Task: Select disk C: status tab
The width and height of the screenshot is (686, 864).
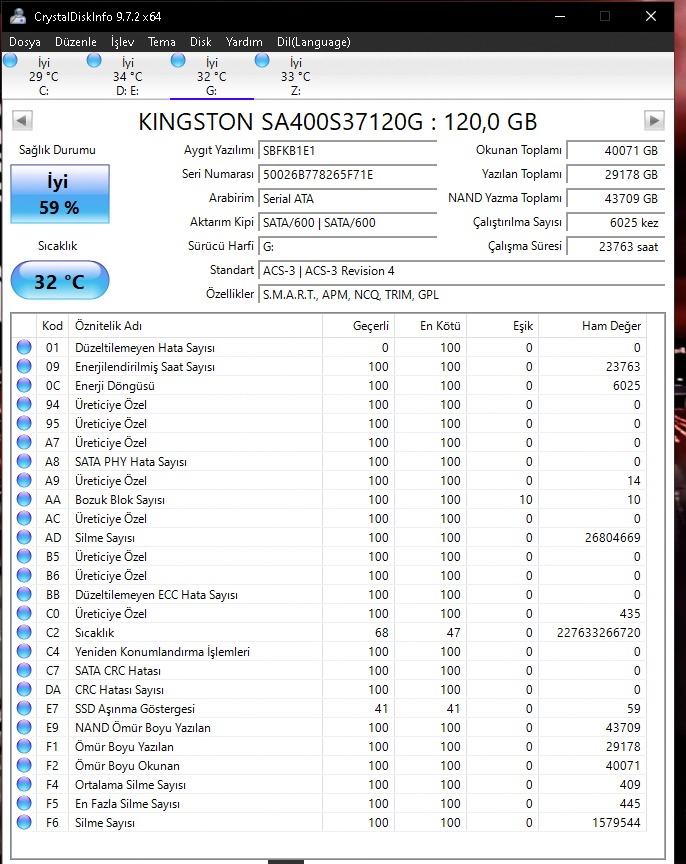Action: [44, 75]
